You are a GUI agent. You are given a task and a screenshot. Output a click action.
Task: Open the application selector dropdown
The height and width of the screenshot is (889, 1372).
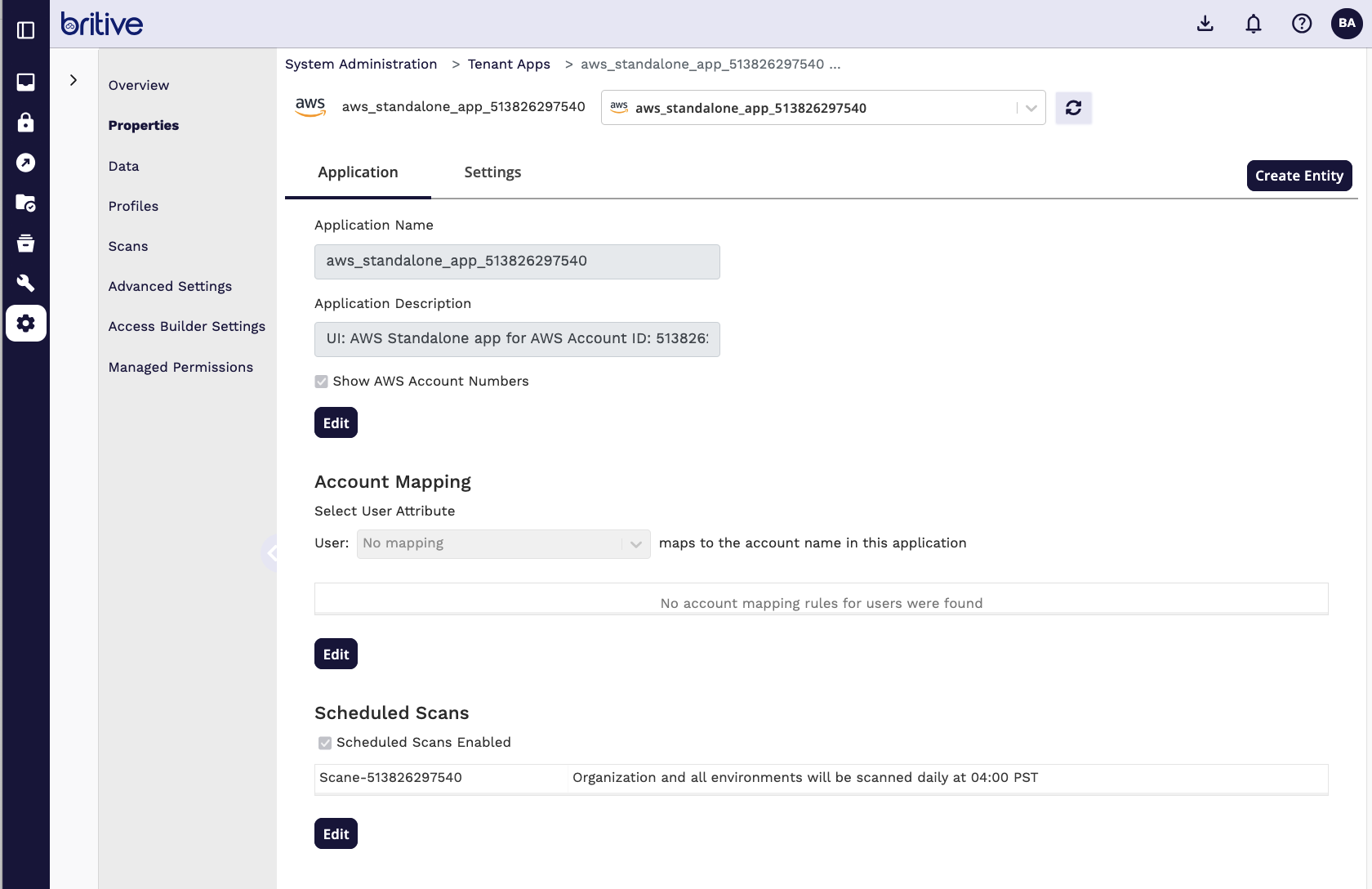pyautogui.click(x=822, y=108)
